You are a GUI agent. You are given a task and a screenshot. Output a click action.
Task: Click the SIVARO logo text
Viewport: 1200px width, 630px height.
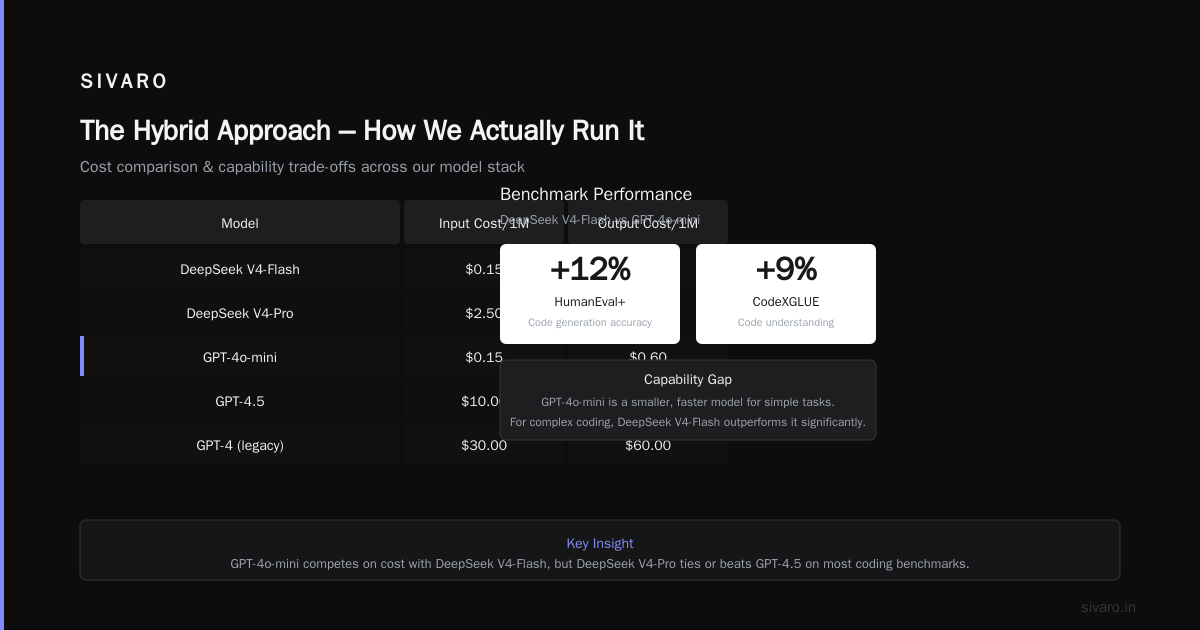124,82
